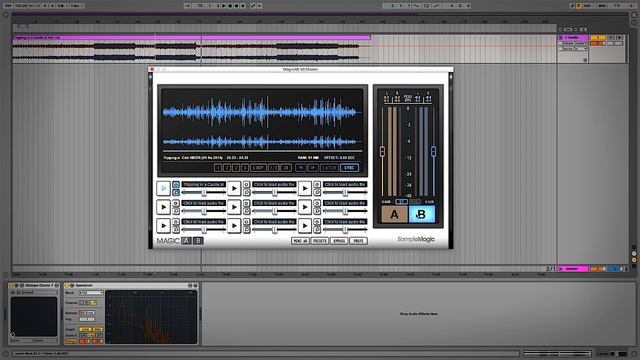Switch monitoring to source A

(394, 214)
